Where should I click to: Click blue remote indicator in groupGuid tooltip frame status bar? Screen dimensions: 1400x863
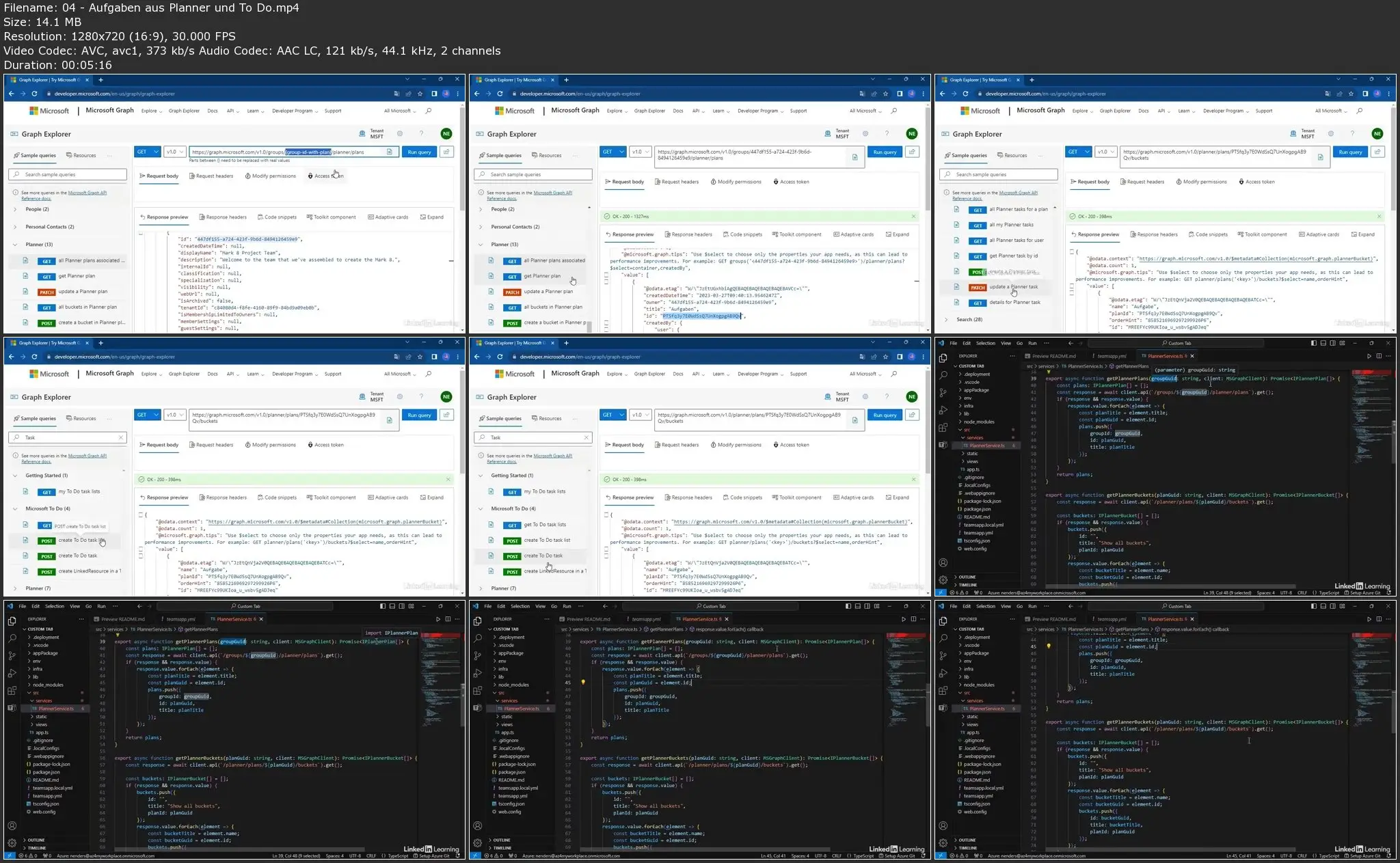coord(941,593)
